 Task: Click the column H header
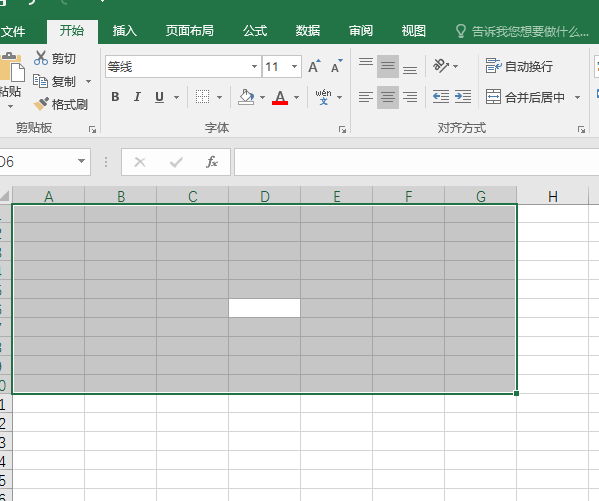coord(552,196)
